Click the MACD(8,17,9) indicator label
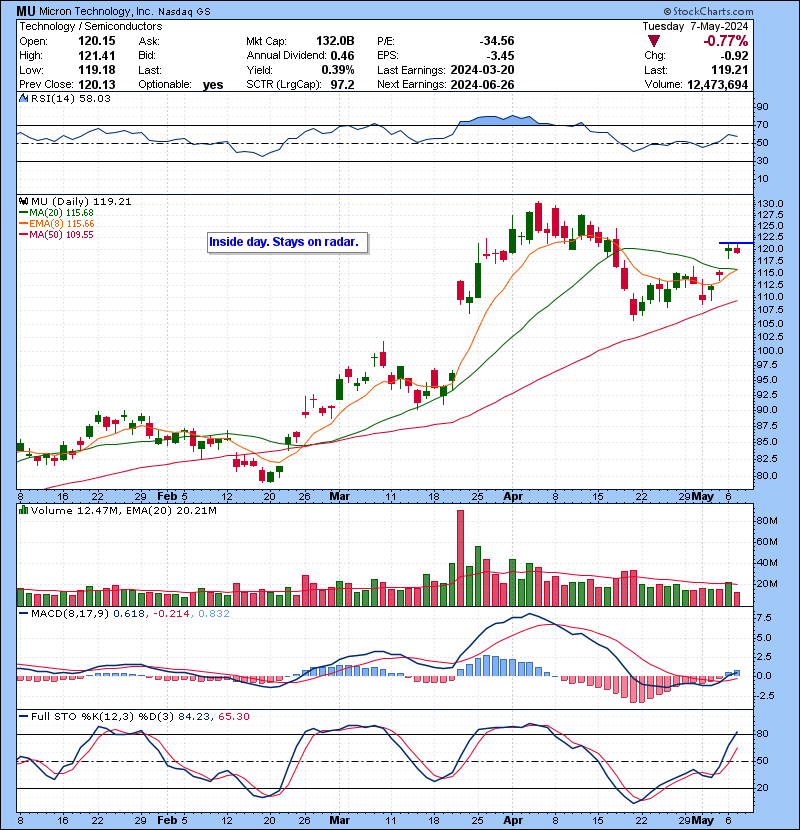The image size is (800, 830). point(70,614)
